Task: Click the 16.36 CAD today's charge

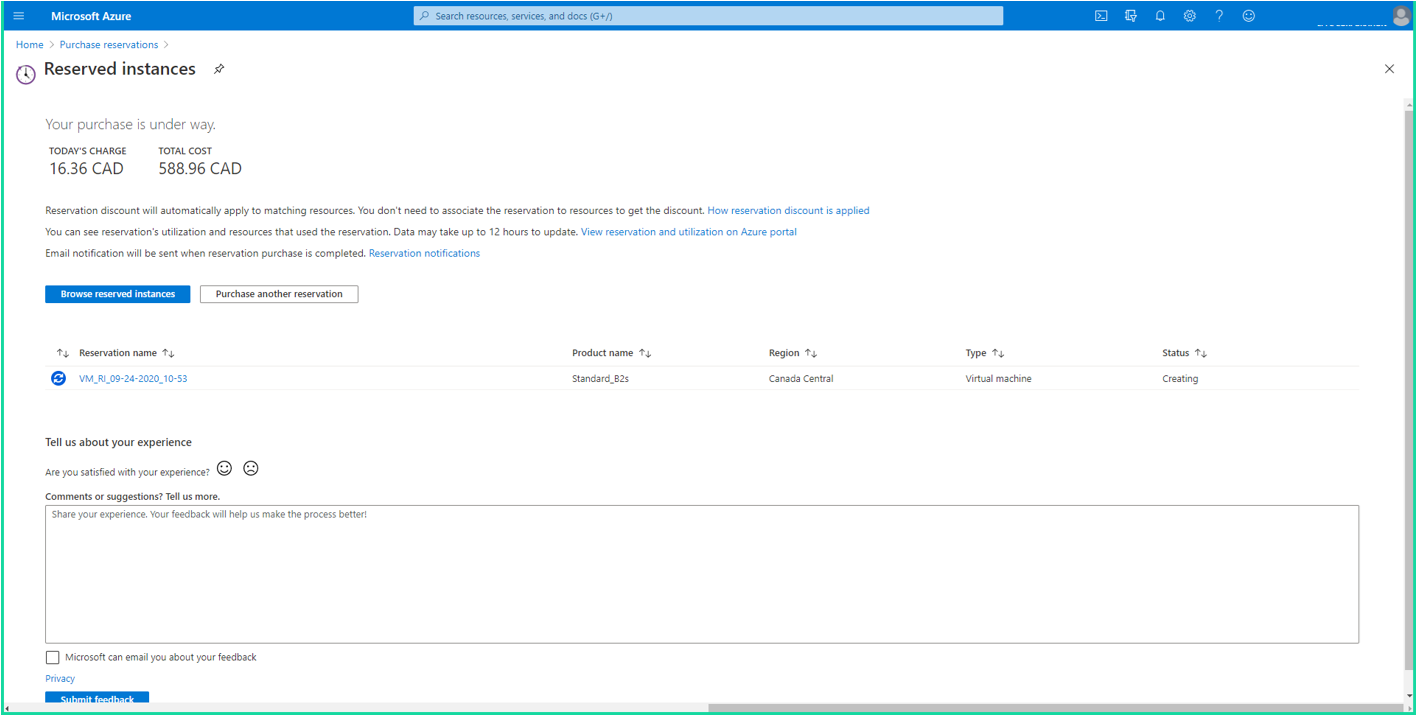Action: (87, 169)
